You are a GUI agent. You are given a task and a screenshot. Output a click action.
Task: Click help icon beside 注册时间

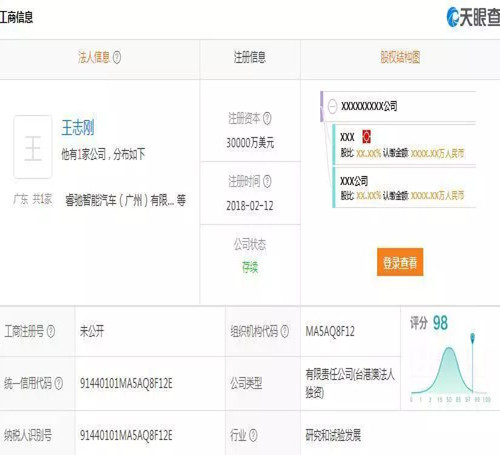[x=267, y=181]
